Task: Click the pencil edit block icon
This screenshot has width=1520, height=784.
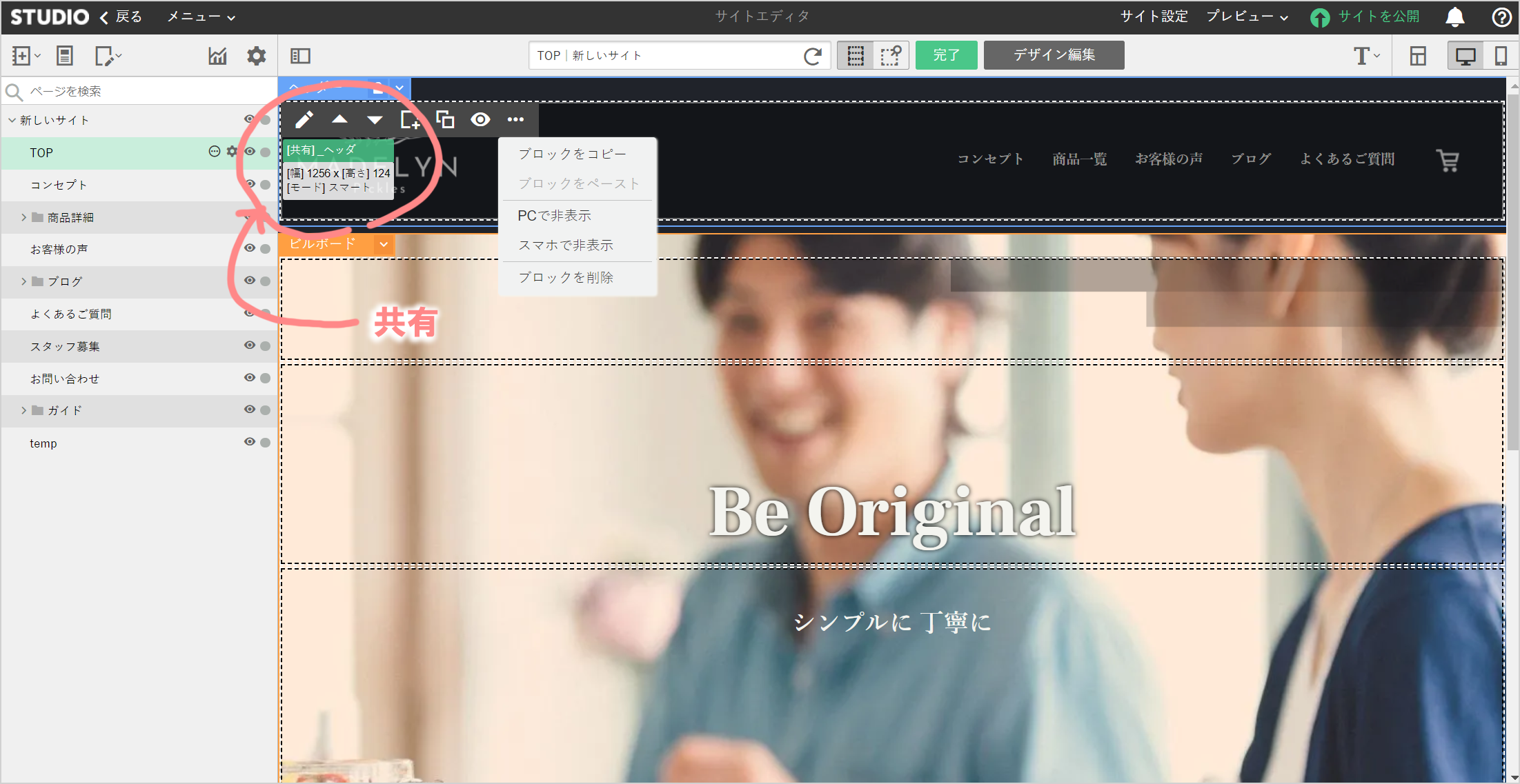Action: click(304, 120)
